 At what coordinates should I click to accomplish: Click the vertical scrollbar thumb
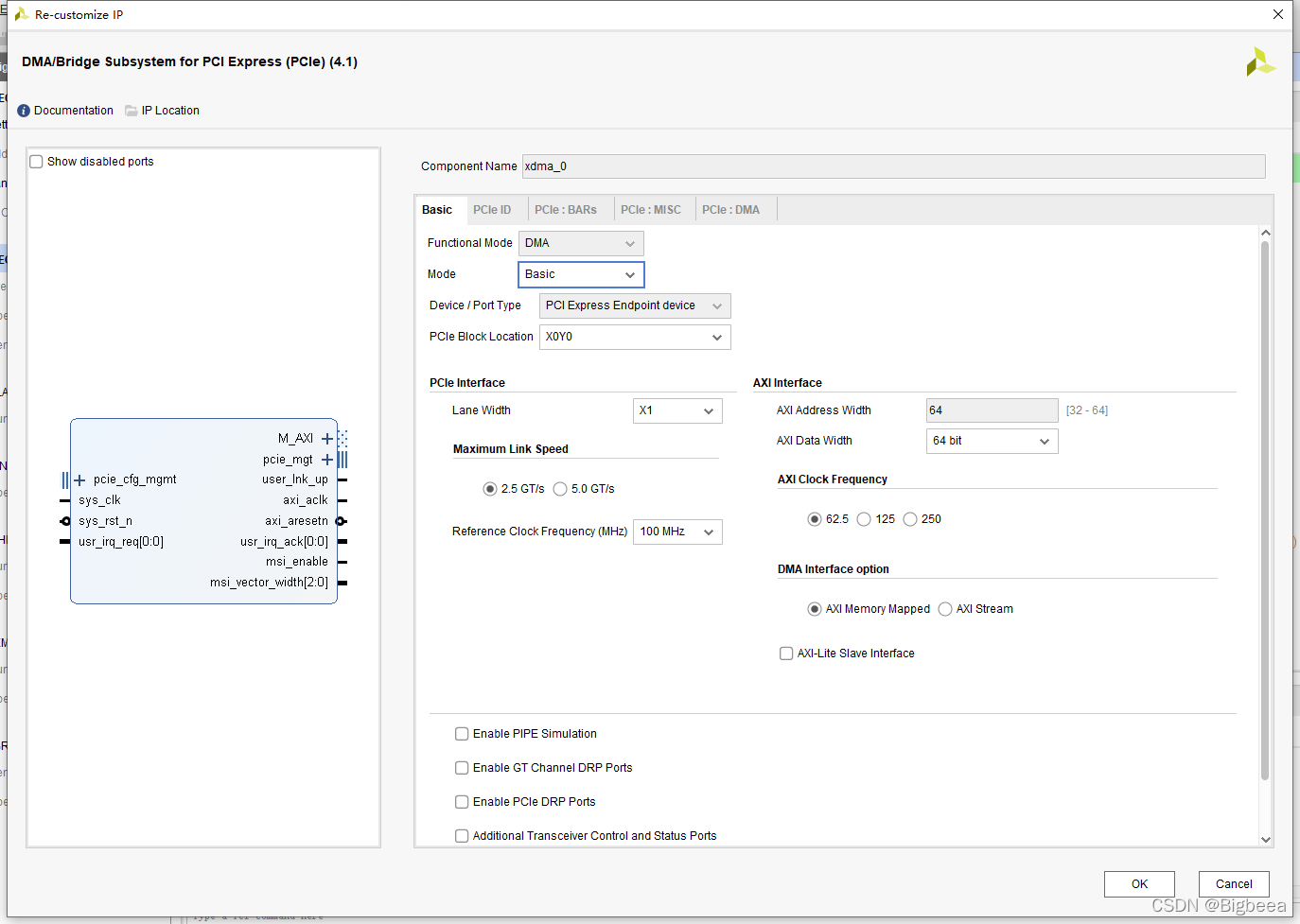[1265, 511]
